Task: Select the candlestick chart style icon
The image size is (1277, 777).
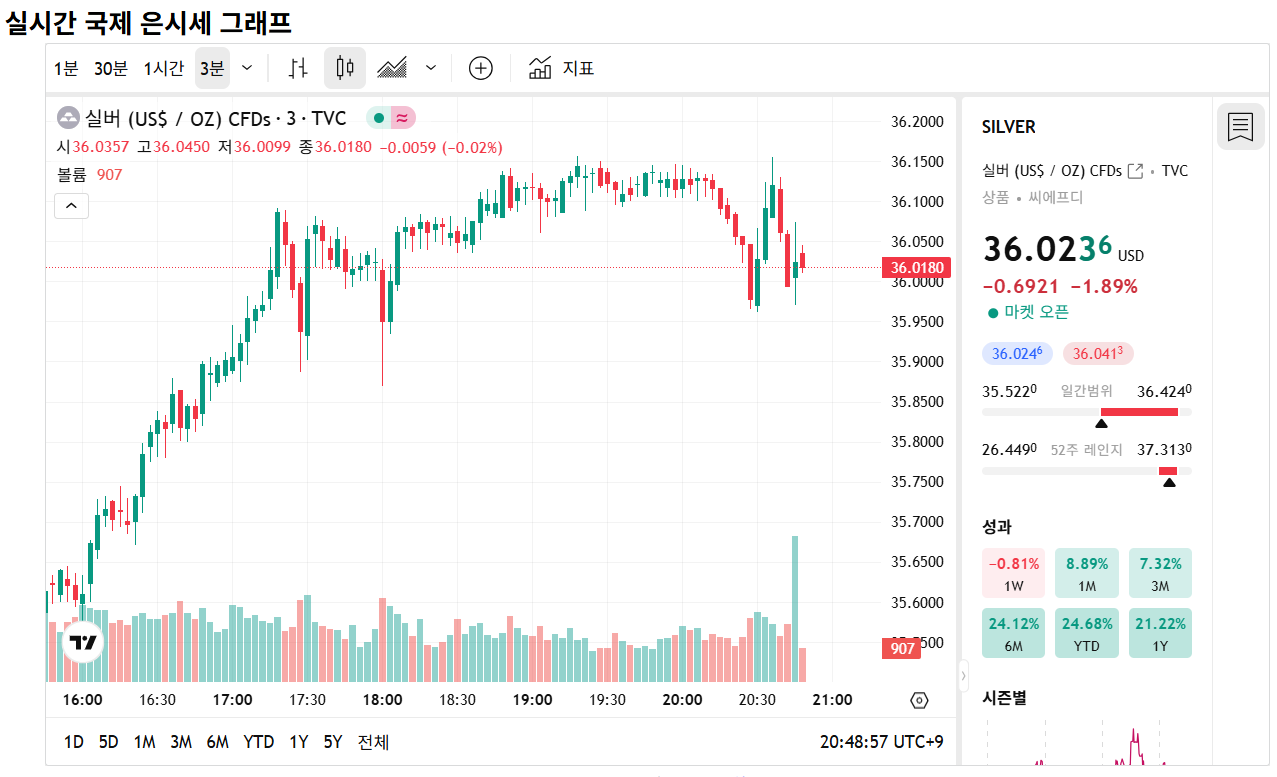Action: pyautogui.click(x=345, y=68)
